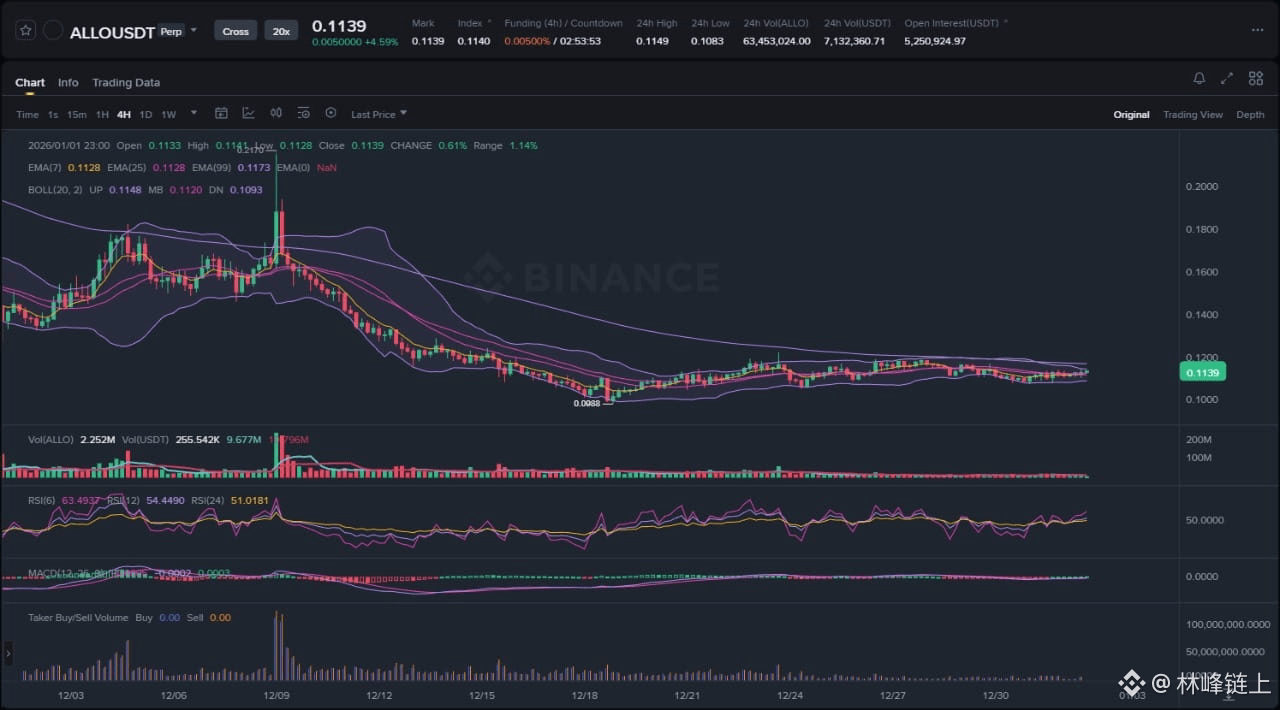1280x710 pixels.
Task: Click the Mark price value 0.1139
Action: coord(428,42)
